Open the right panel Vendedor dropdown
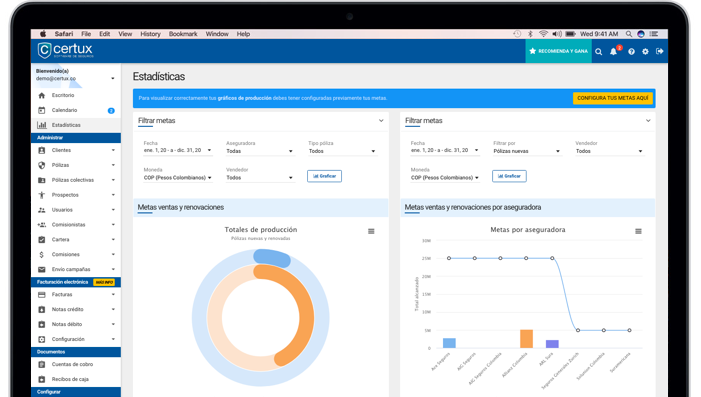Viewport: 701px width, 397px height. point(609,151)
